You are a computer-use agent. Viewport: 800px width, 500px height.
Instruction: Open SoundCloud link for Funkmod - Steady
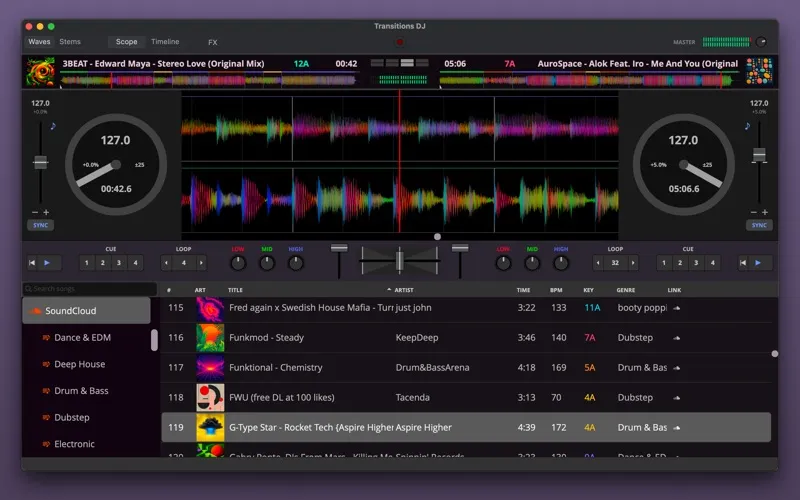[677, 338]
